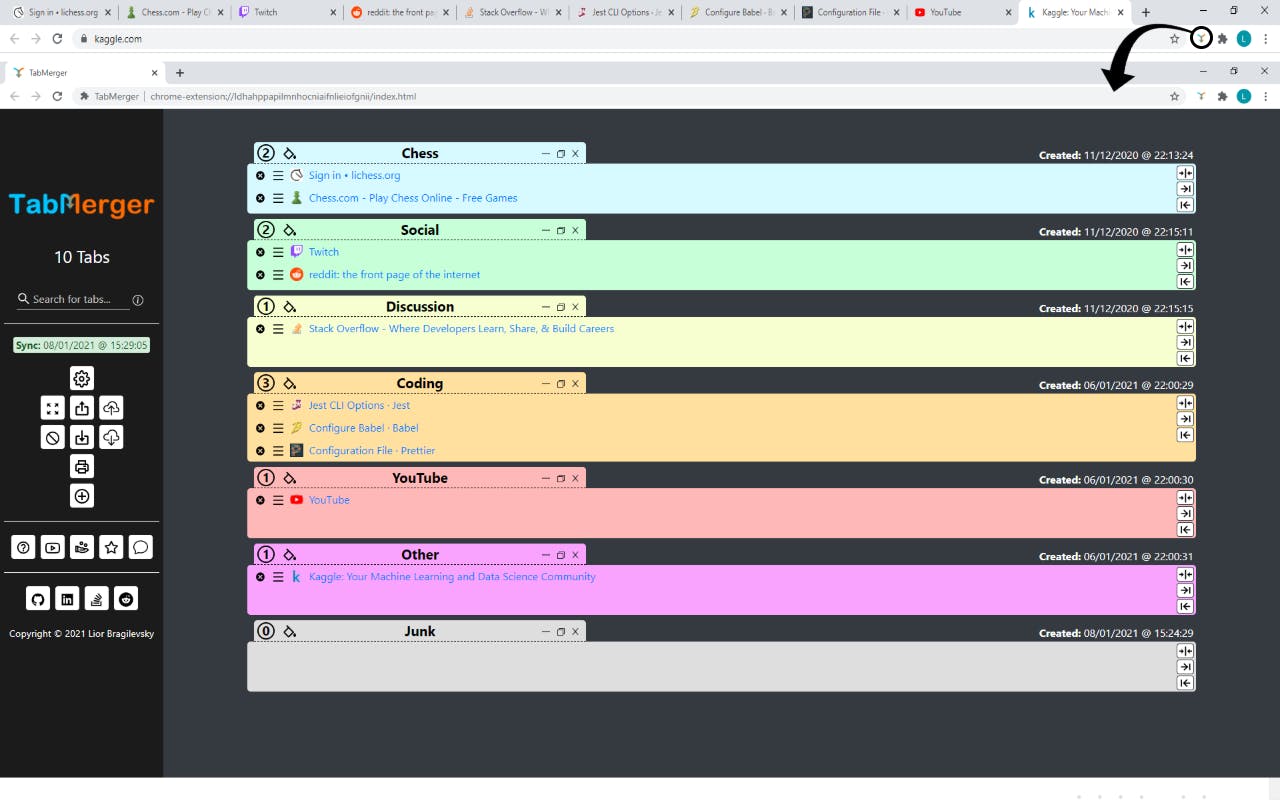Change Social group color with paint bucket
1280x800 pixels.
pos(290,231)
